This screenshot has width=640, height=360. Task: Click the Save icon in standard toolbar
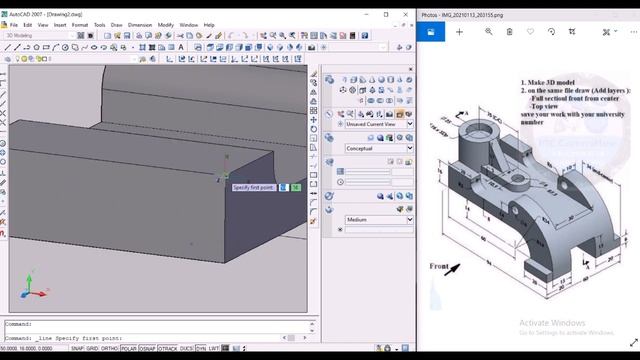pos(127,36)
